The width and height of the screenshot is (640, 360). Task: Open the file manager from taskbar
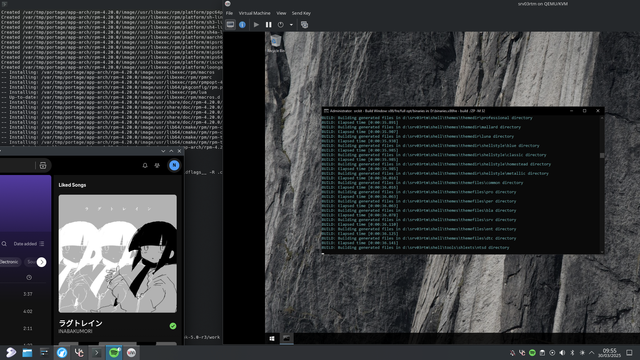[x=27, y=353]
